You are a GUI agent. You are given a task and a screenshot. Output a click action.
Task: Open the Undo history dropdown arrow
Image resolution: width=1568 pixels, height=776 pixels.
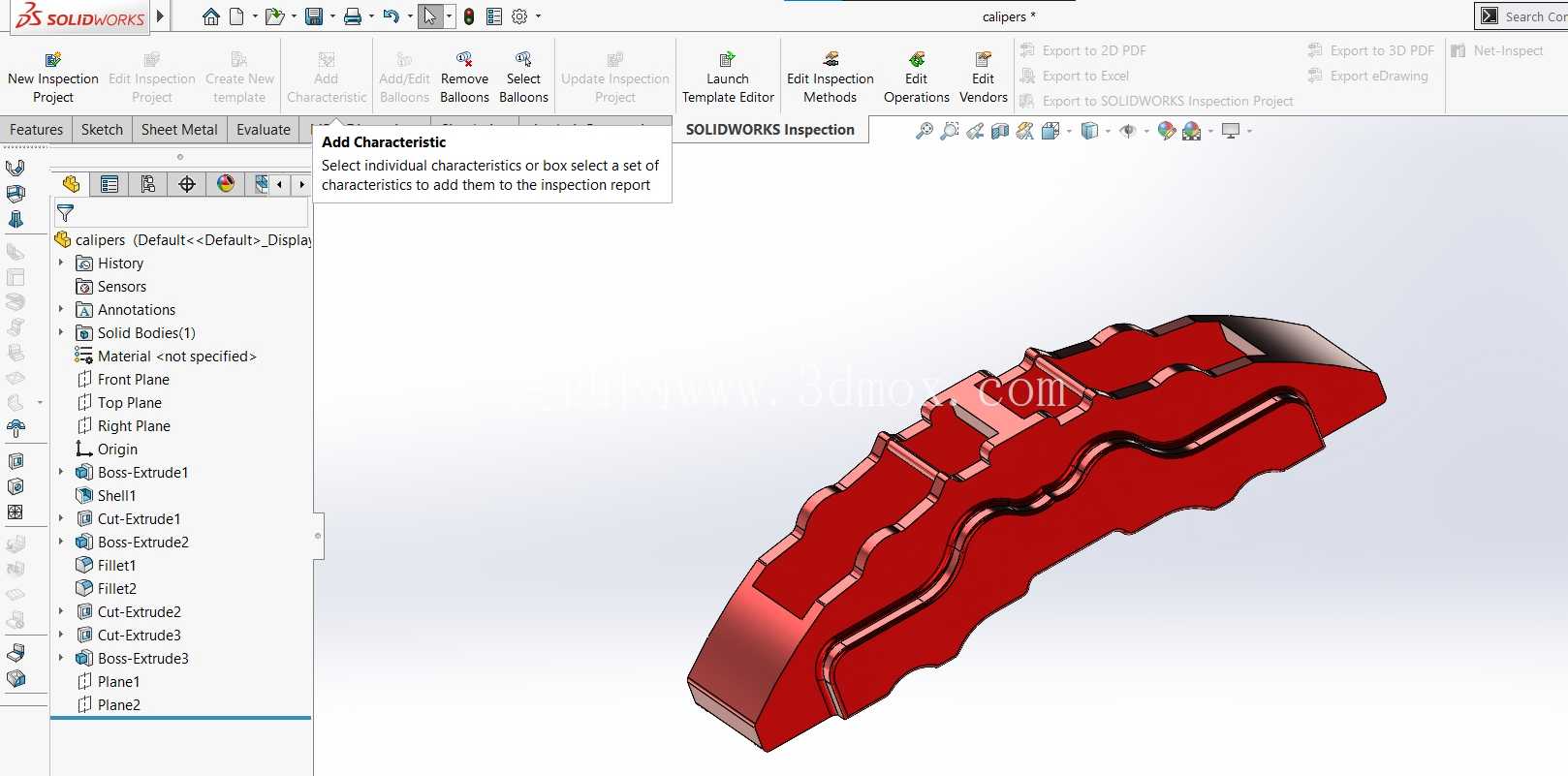point(410,16)
